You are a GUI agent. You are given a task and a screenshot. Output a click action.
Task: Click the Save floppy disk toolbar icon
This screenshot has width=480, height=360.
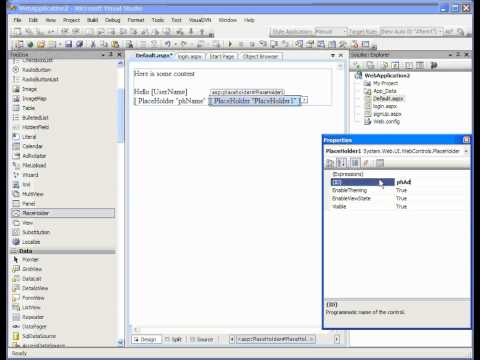tap(68, 44)
